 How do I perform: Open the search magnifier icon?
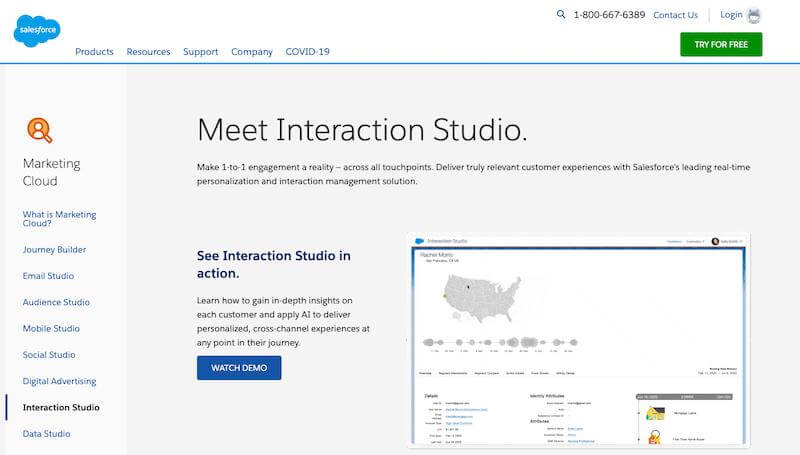coord(561,14)
